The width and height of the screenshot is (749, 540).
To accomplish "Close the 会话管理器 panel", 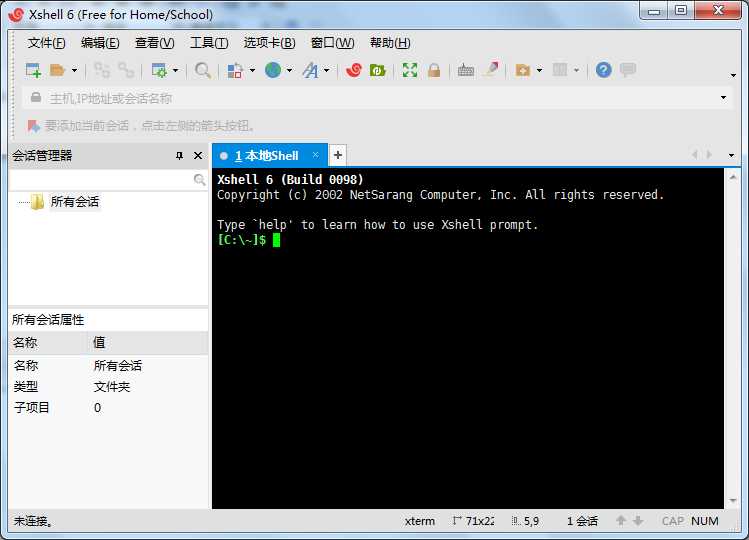I will point(198,155).
